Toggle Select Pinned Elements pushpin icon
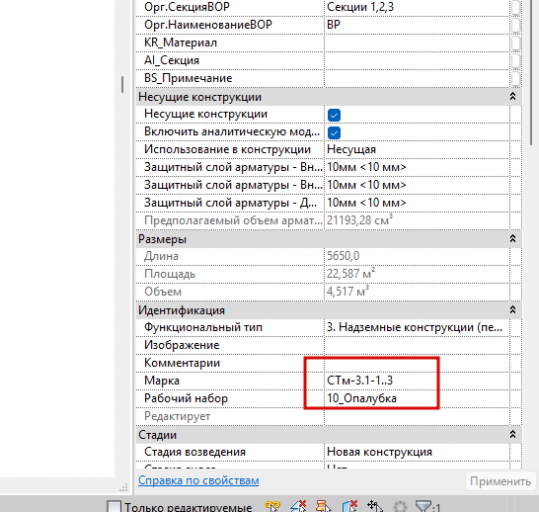Viewport: 539px width, 512px height. click(x=323, y=506)
